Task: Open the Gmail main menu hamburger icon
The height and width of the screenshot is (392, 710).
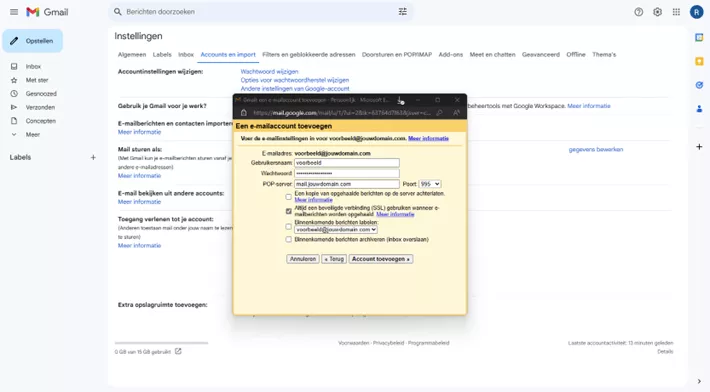Action: tap(14, 12)
